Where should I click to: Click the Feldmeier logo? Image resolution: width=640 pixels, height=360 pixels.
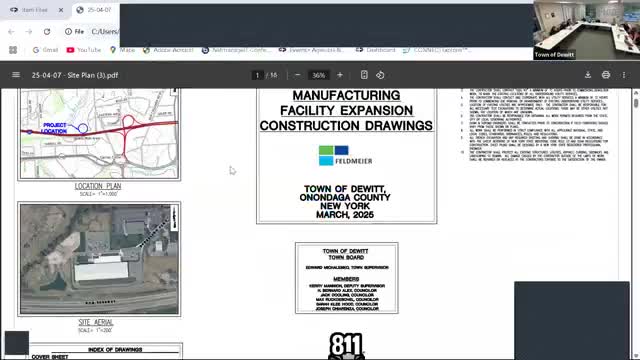pyautogui.click(x=345, y=156)
